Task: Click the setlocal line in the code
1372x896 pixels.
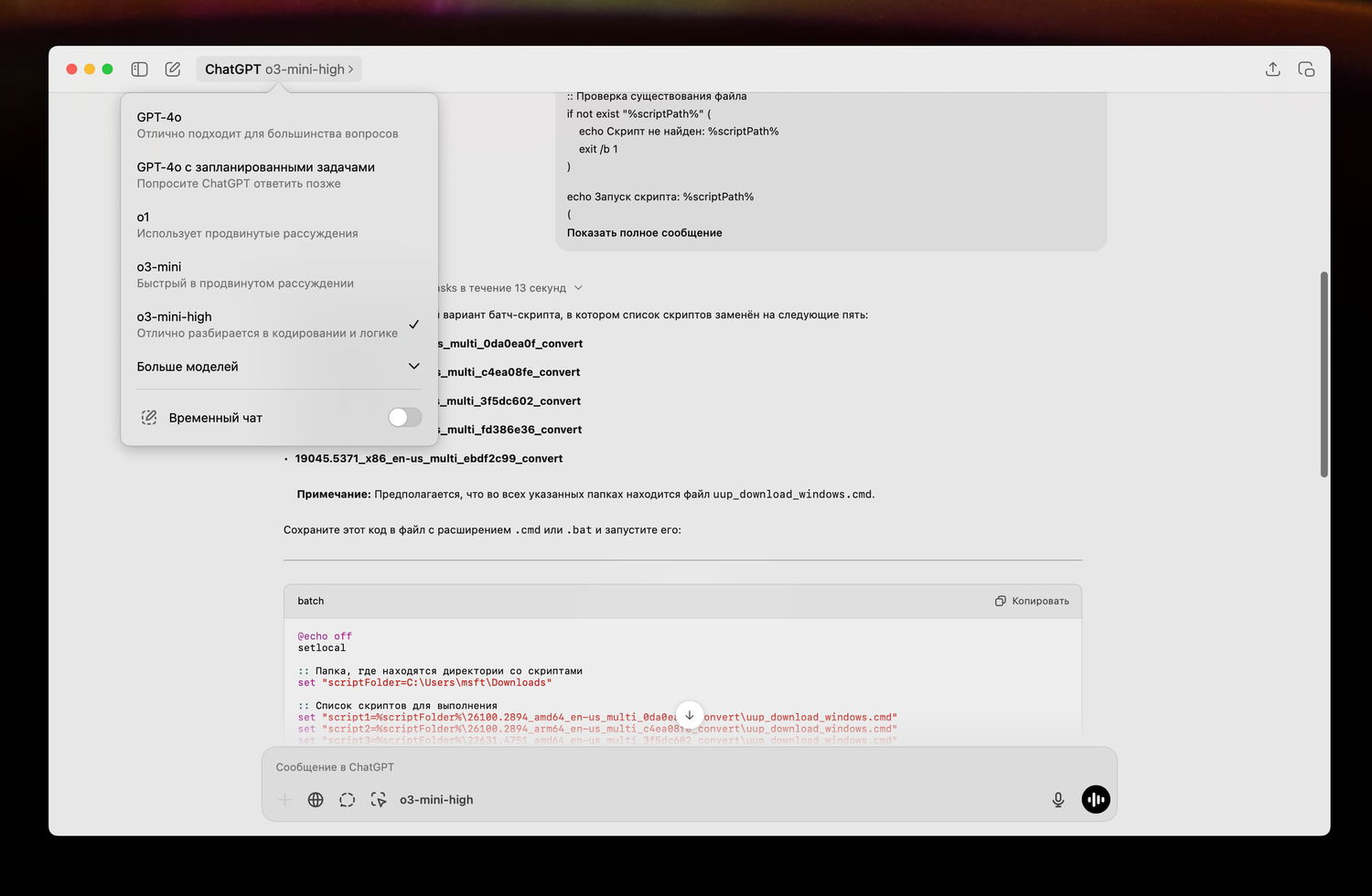Action: 322,648
